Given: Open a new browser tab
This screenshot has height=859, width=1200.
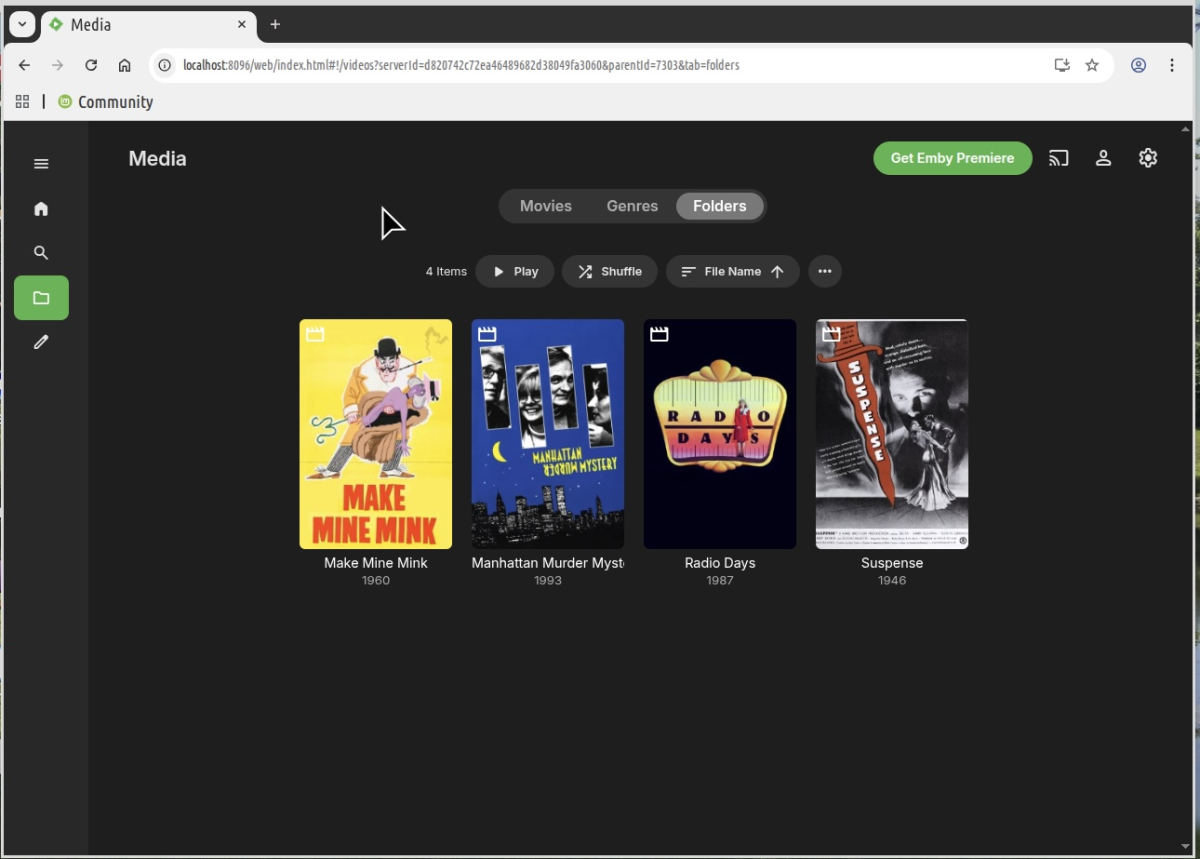Looking at the screenshot, I should point(275,24).
